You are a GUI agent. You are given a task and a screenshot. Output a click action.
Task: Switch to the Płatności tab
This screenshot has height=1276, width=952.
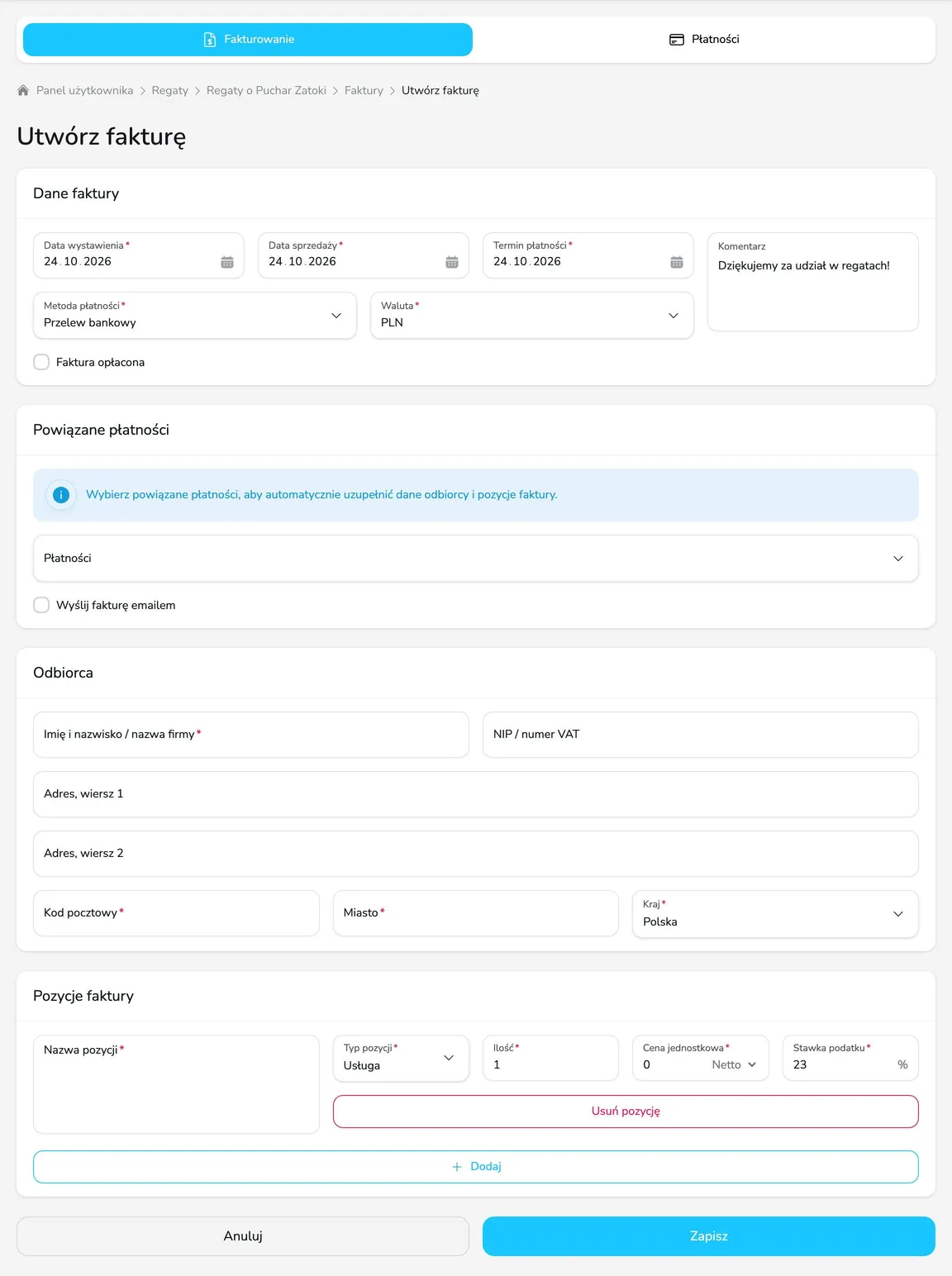click(x=704, y=40)
